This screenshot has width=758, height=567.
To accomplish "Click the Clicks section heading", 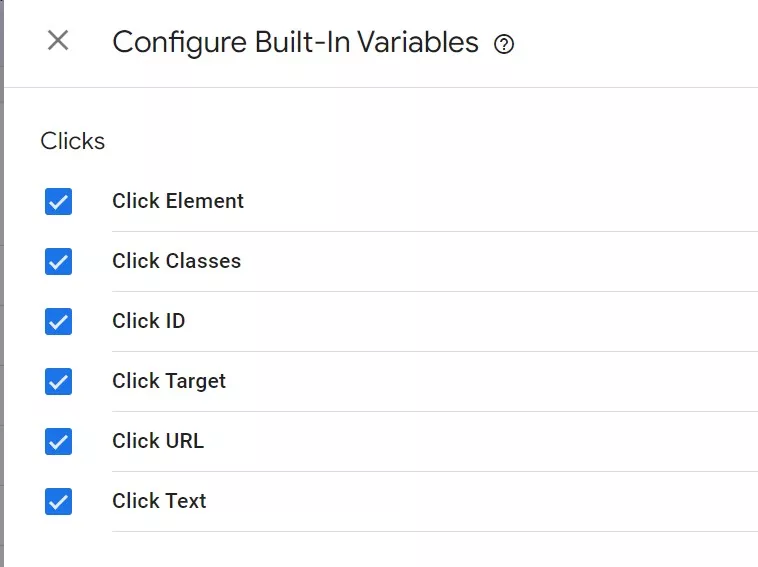I will click(73, 141).
